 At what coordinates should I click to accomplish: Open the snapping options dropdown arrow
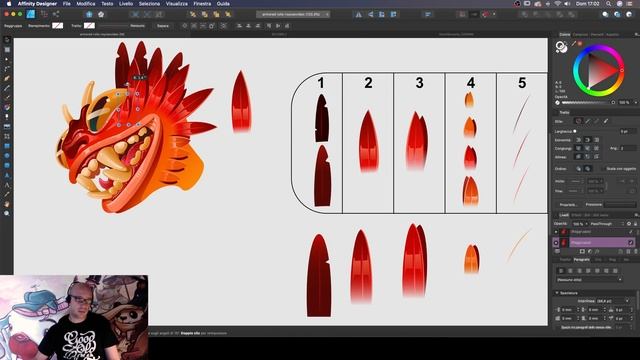[x=494, y=14]
